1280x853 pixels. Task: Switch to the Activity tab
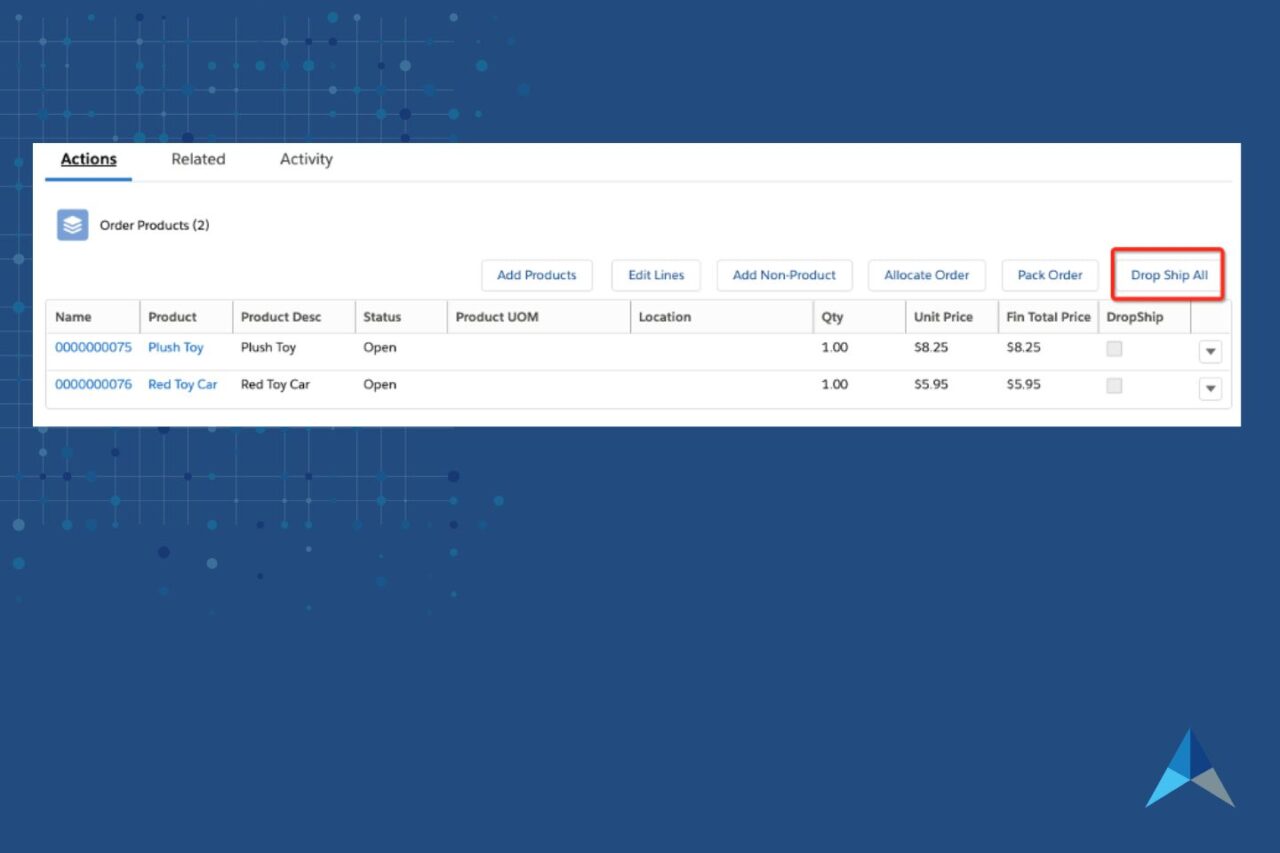pos(305,159)
